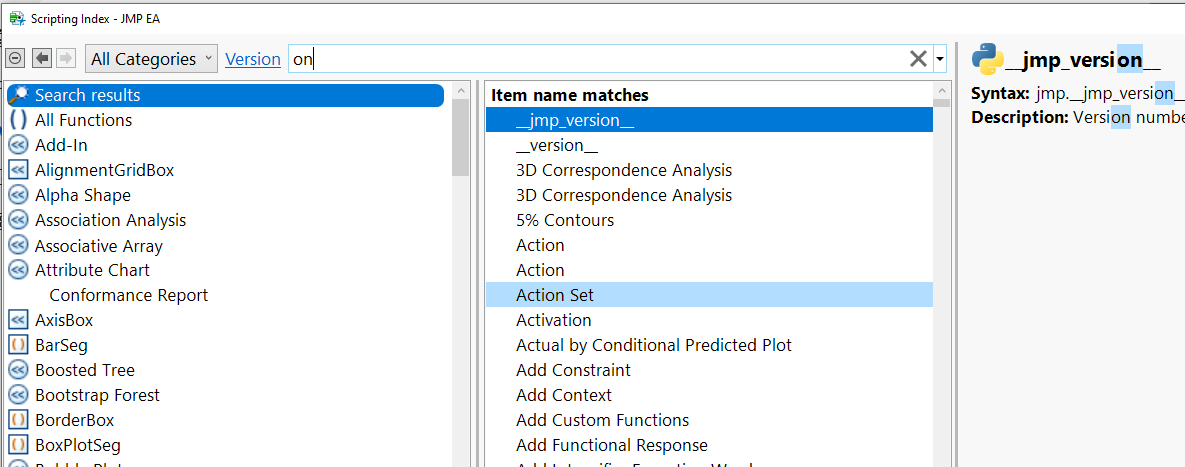
Task: Select Association Analysis in category list
Action: pos(110,220)
